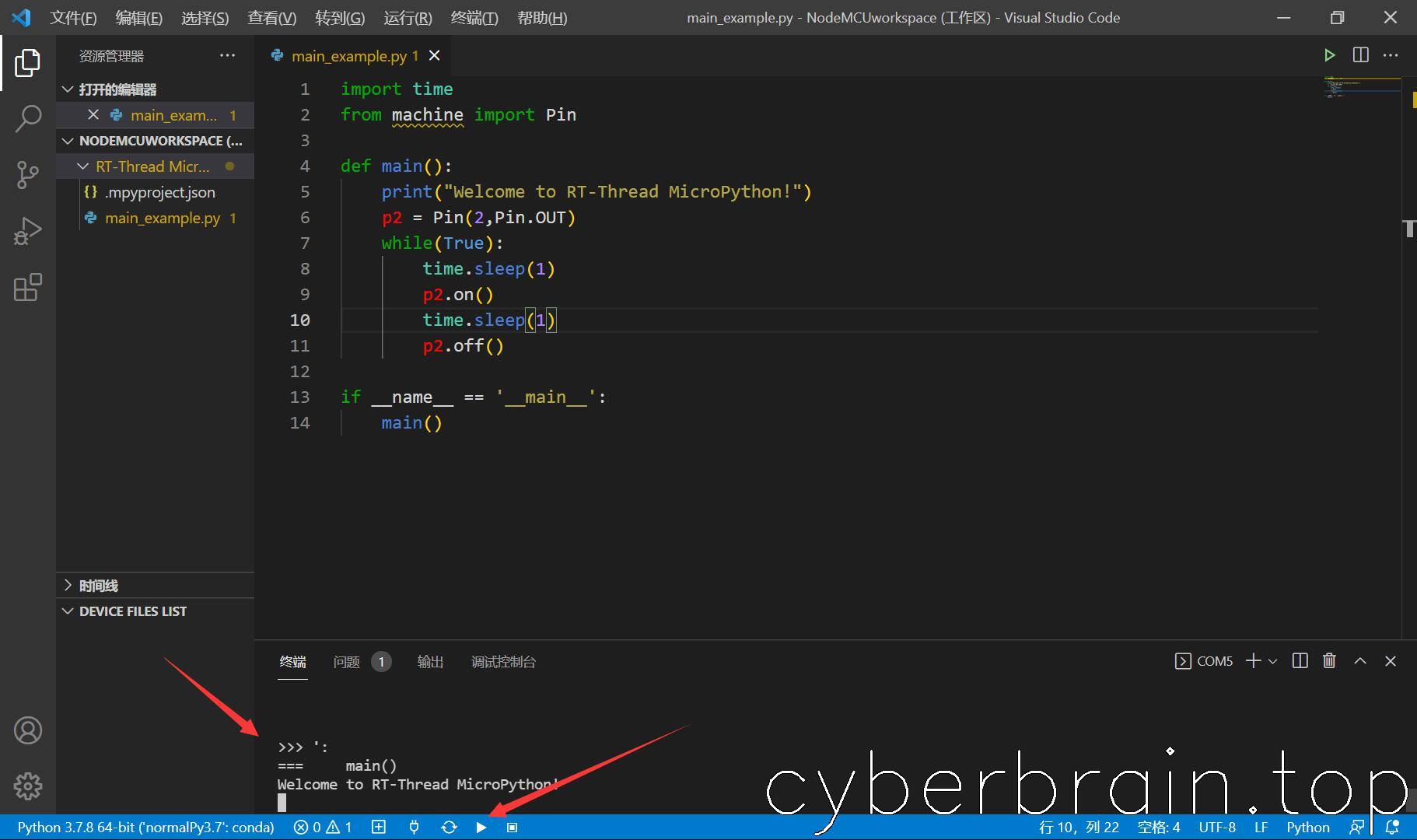Screen dimensions: 1417x840
Task: Run Python file with the editor play icon
Action: pyautogui.click(x=1330, y=55)
